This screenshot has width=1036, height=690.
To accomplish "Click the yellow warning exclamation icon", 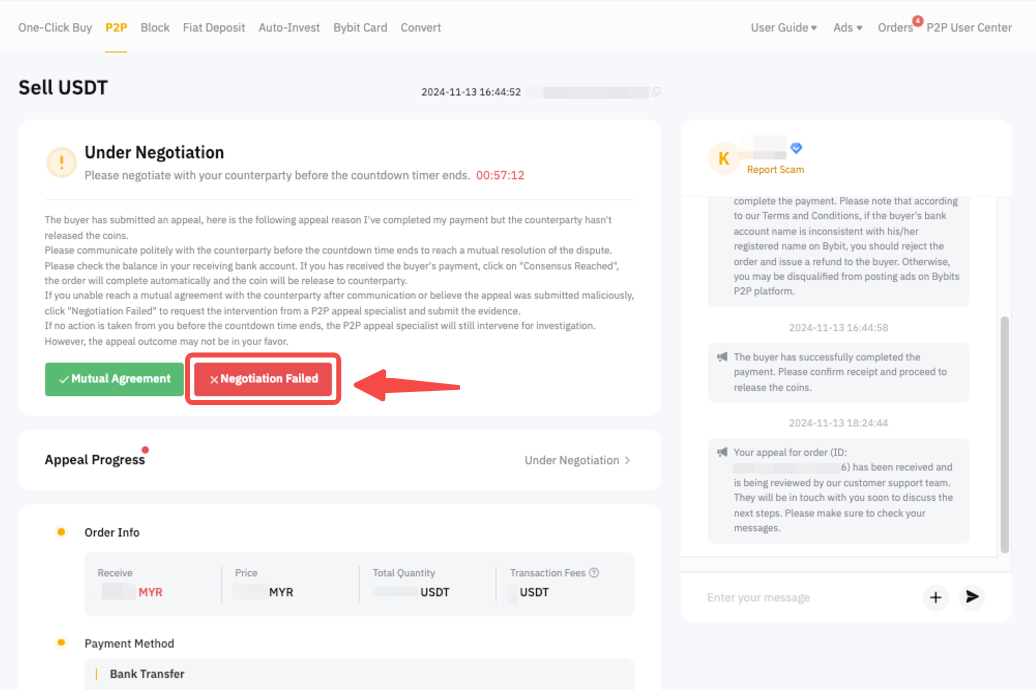I will click(62, 162).
